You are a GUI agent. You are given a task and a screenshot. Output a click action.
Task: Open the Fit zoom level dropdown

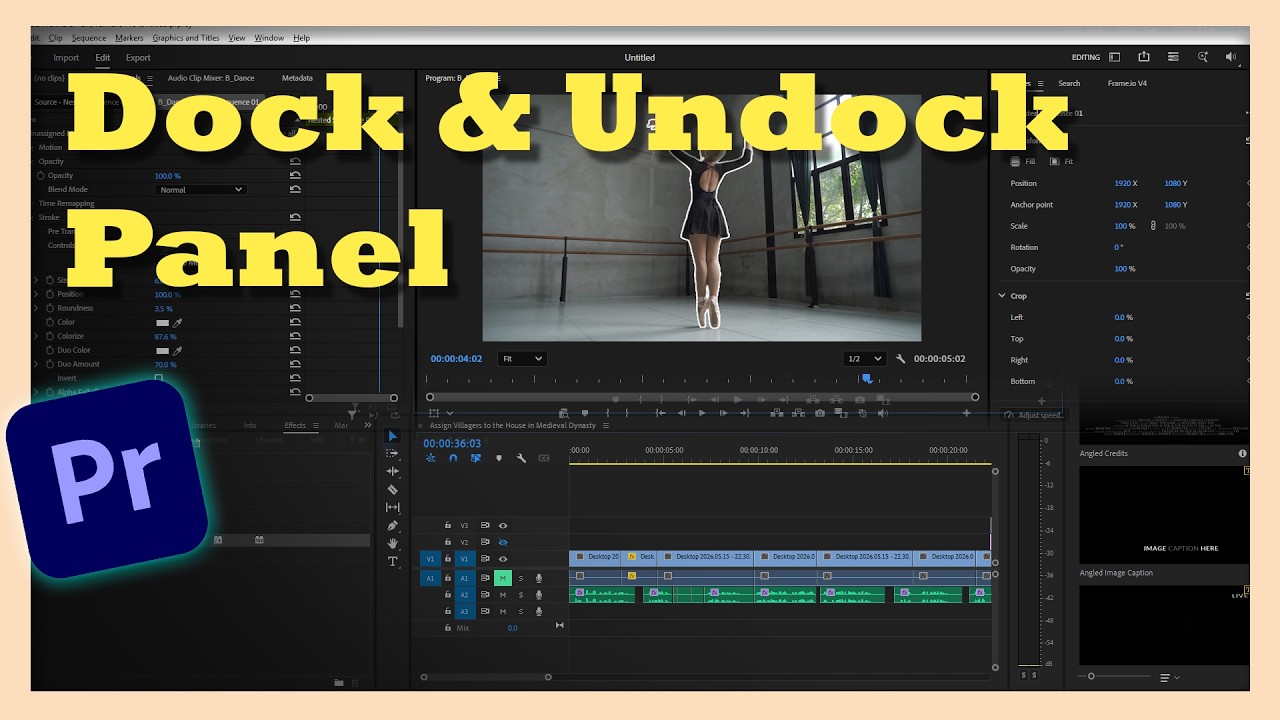click(522, 359)
